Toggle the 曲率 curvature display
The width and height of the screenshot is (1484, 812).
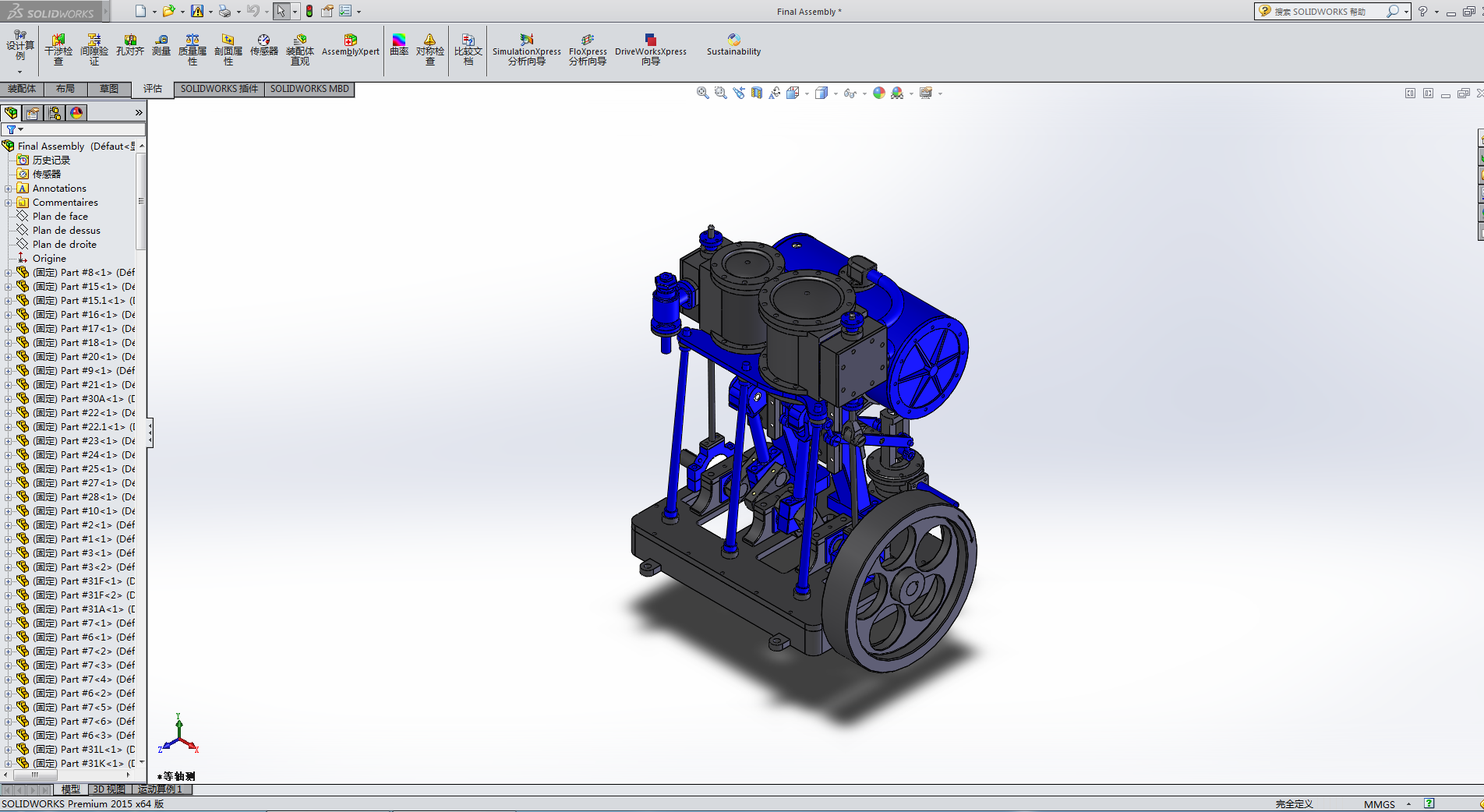399,45
